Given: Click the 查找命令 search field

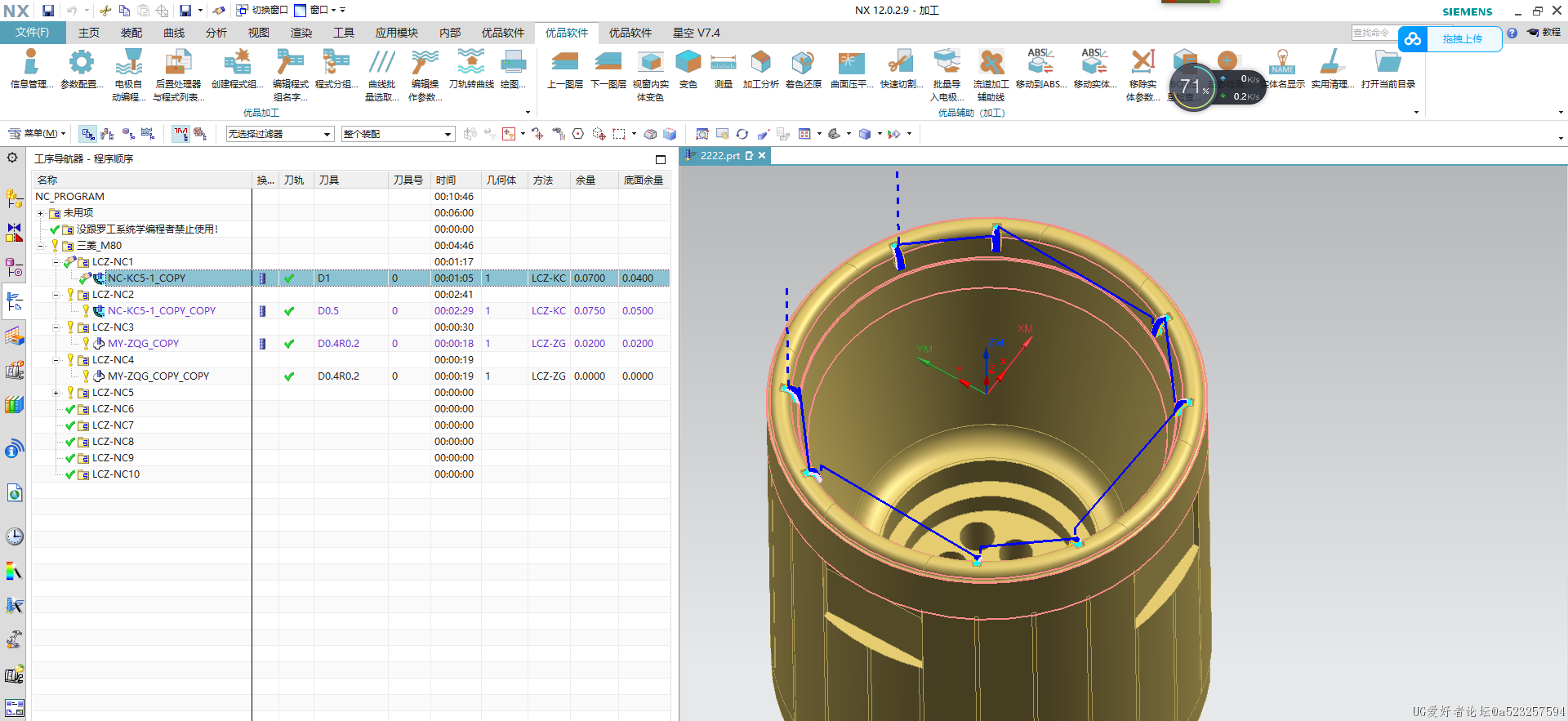Looking at the screenshot, I should click(x=1373, y=33).
